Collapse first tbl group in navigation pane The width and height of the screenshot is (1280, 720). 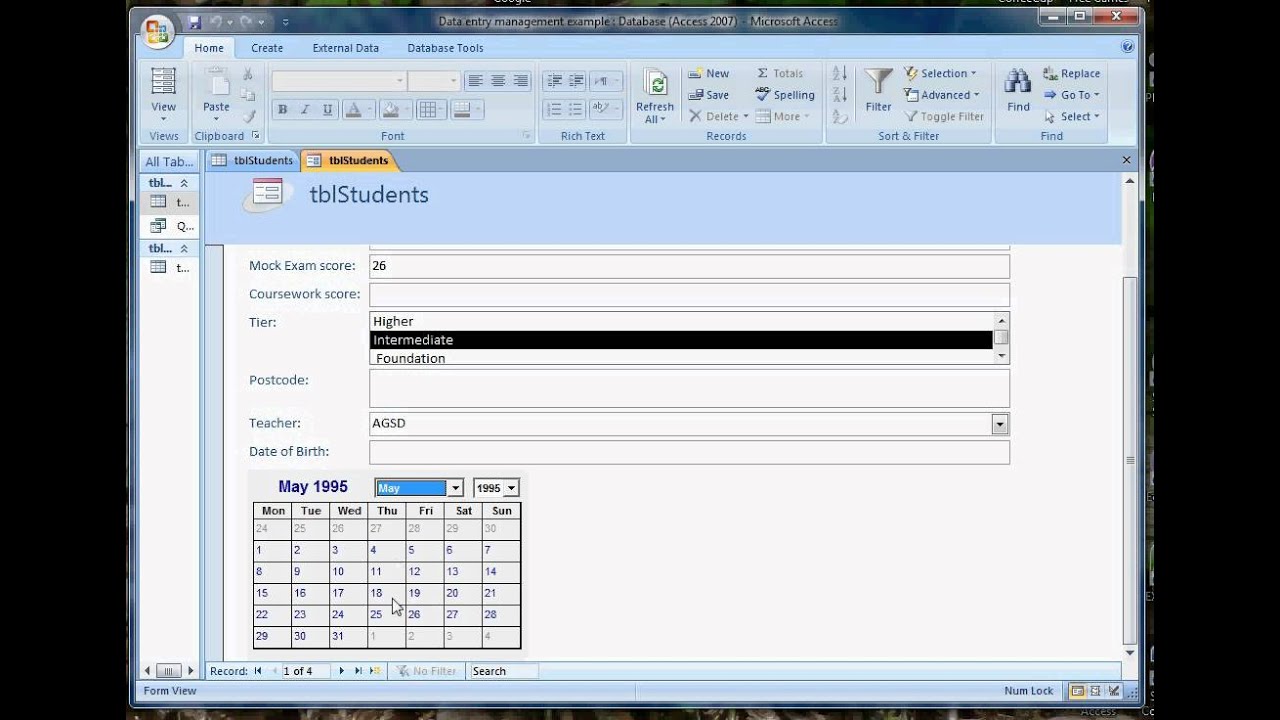point(184,183)
